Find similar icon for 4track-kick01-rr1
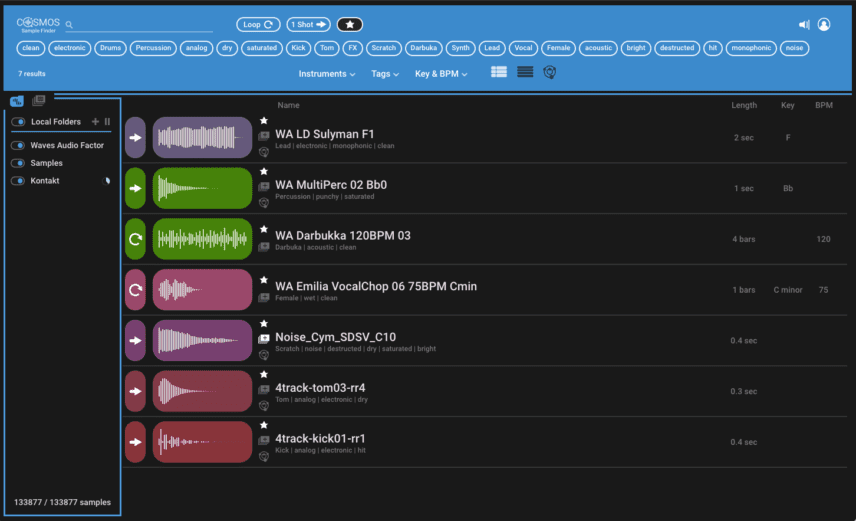 click(264, 456)
